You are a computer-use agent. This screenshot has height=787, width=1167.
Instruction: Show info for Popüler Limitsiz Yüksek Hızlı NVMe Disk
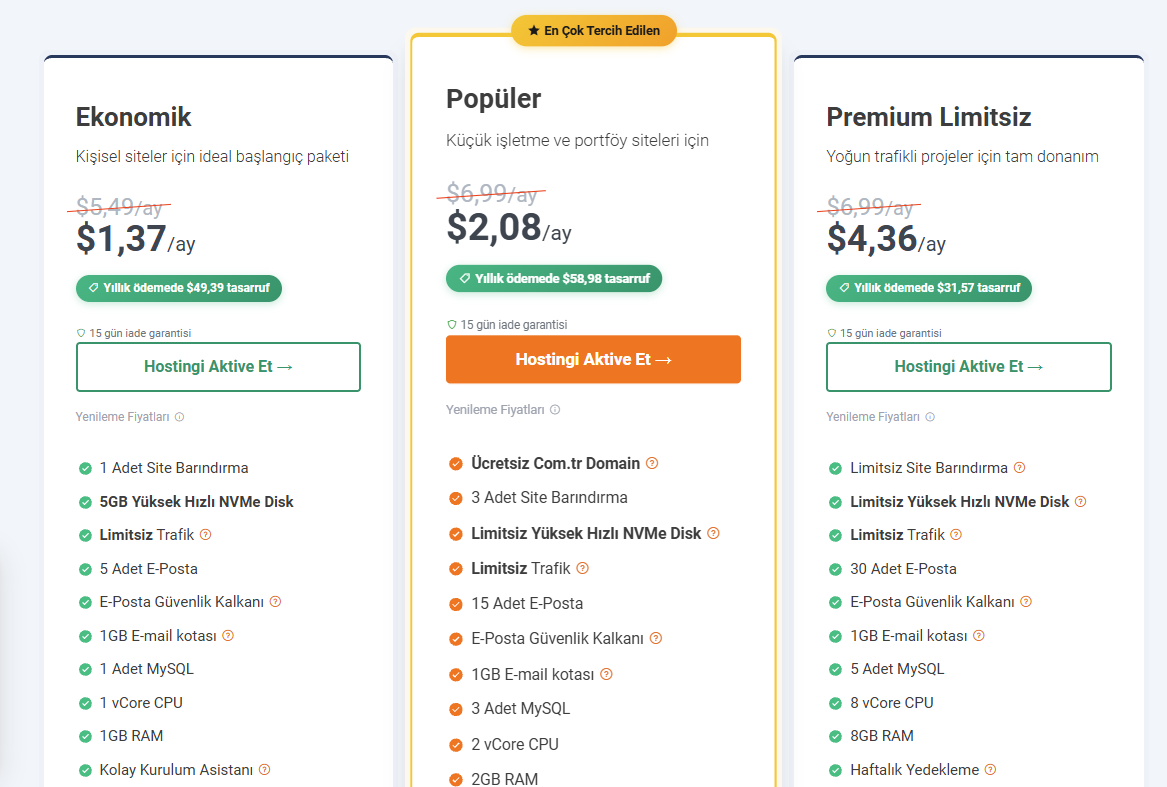point(713,533)
